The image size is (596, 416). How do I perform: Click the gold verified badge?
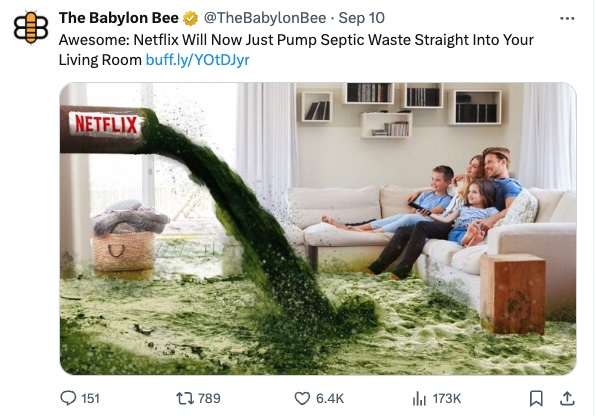[190, 18]
